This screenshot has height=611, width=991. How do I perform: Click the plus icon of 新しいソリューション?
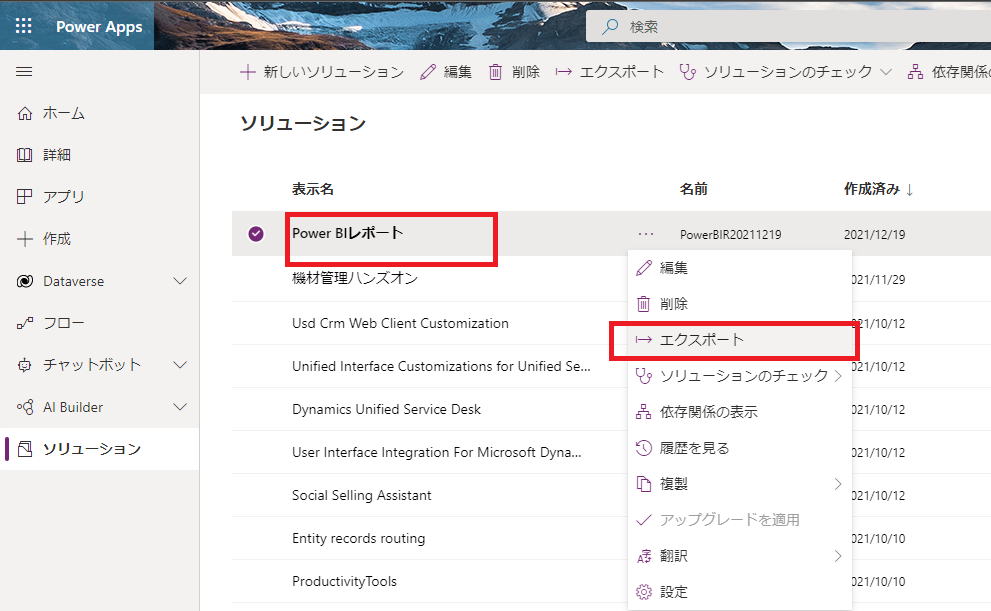pos(248,72)
